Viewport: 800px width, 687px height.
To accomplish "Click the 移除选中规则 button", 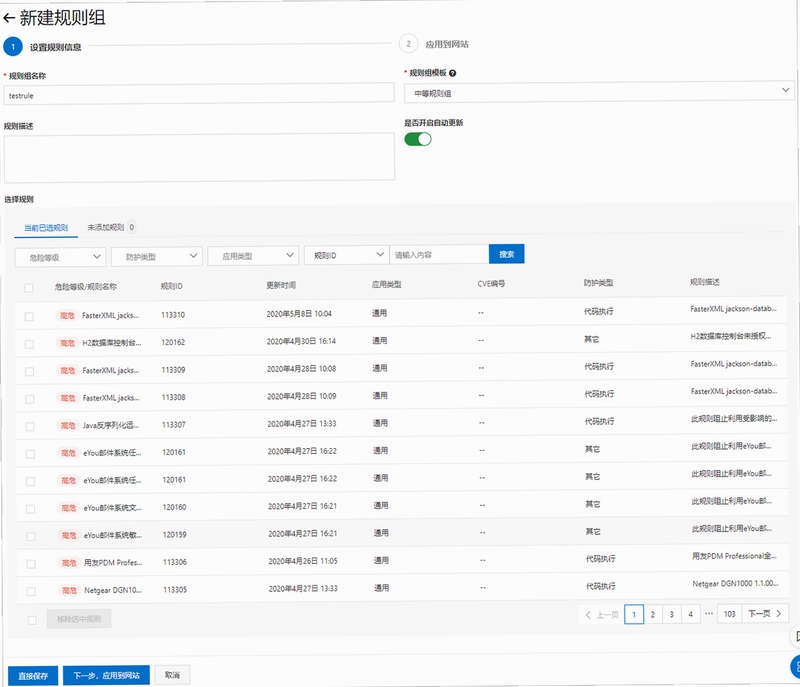I will pos(79,619).
